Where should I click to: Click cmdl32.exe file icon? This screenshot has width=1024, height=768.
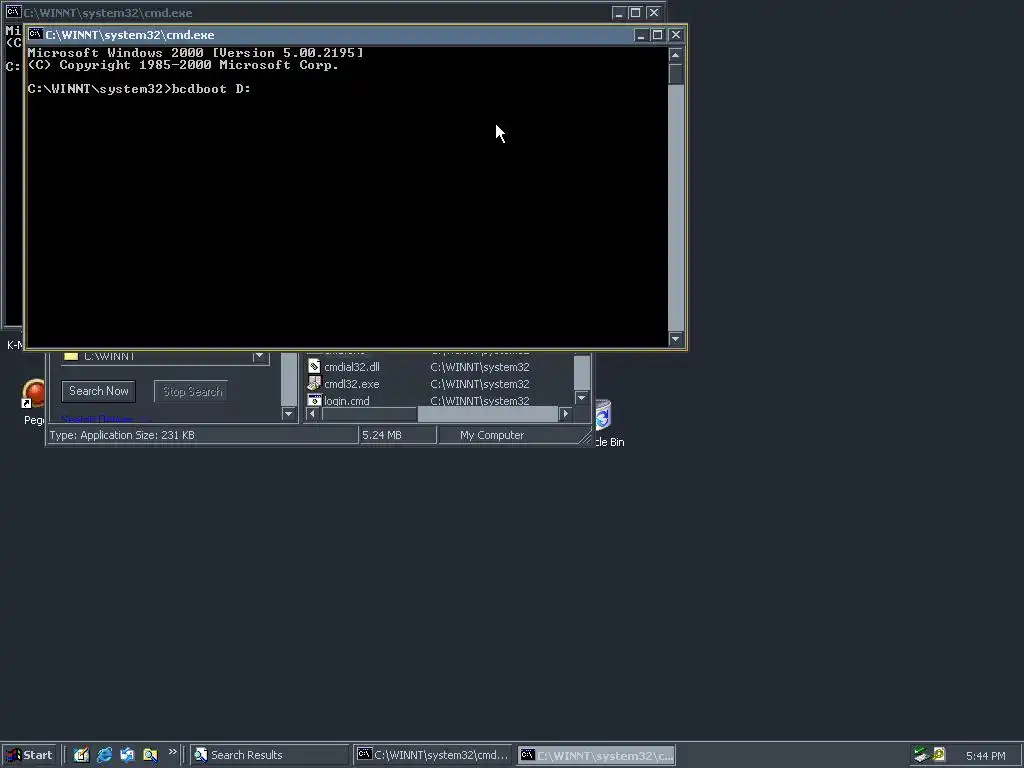[314, 383]
